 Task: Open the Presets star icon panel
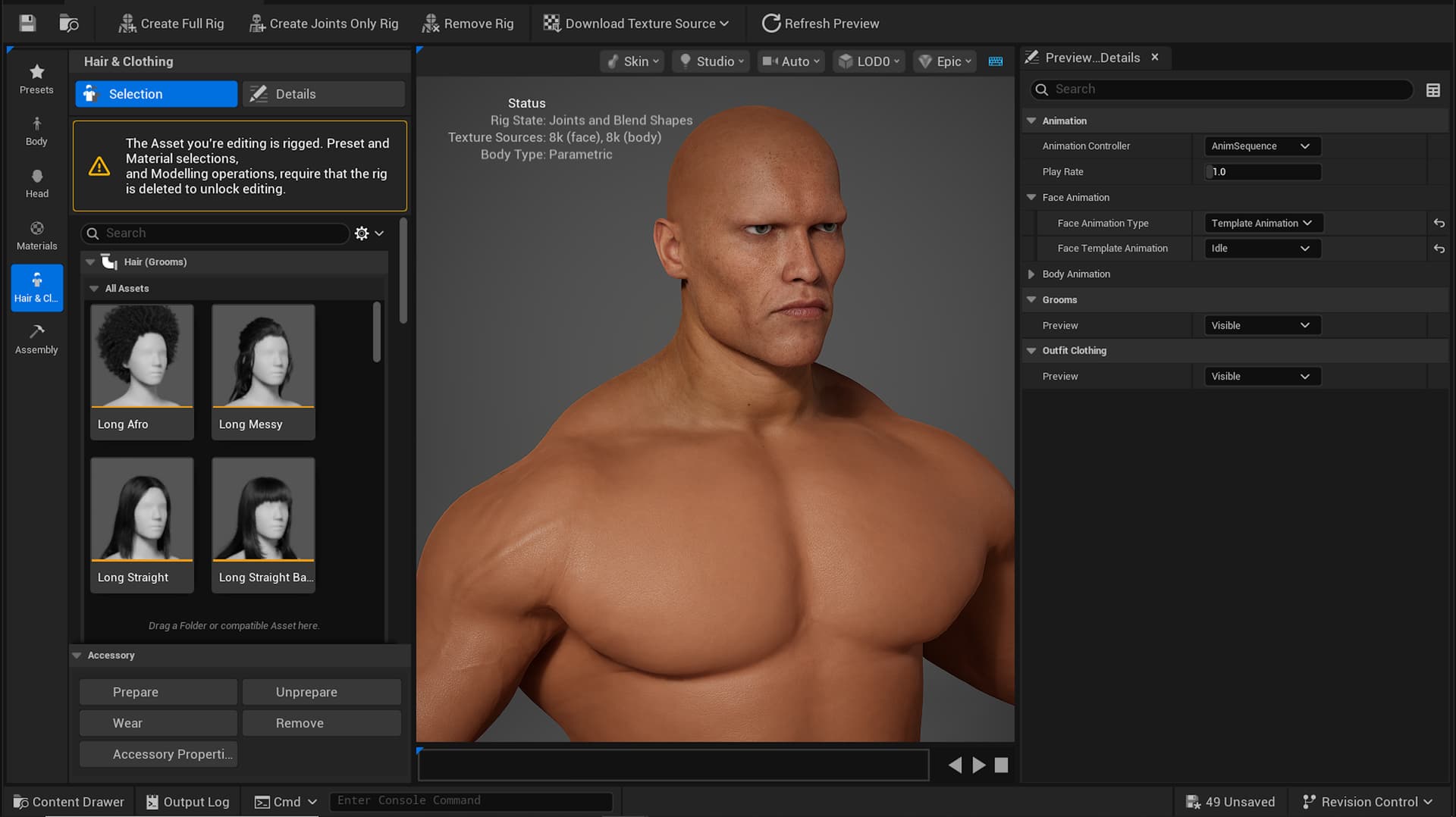[36, 79]
